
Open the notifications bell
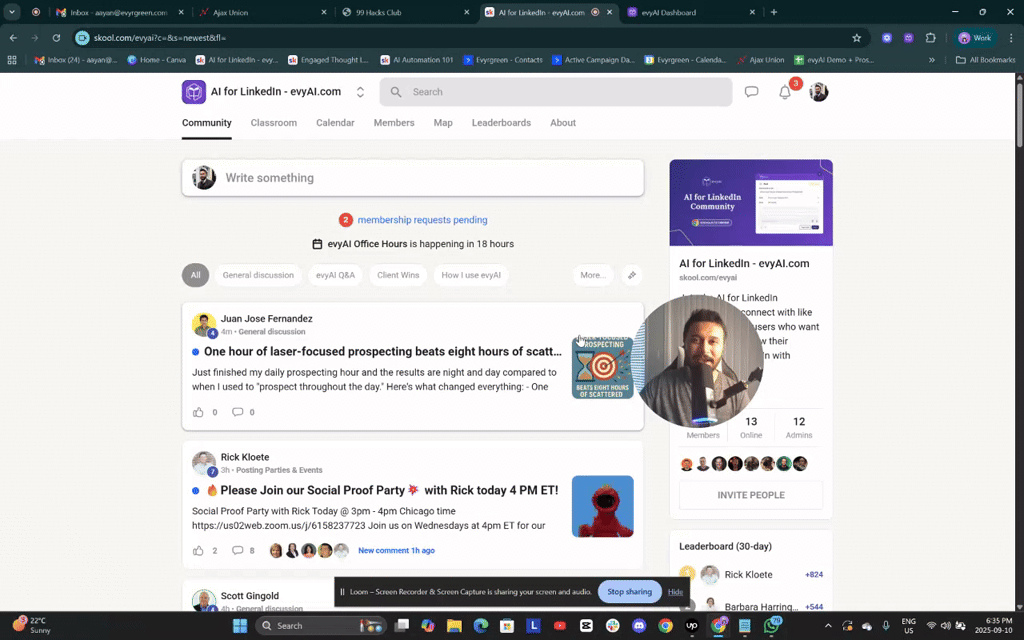[x=785, y=93]
